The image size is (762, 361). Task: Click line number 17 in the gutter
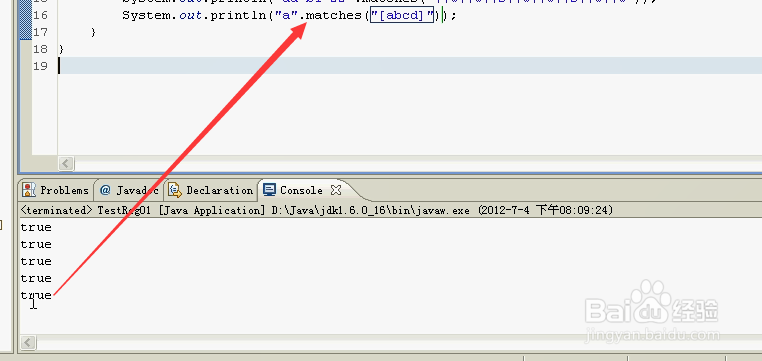40,32
